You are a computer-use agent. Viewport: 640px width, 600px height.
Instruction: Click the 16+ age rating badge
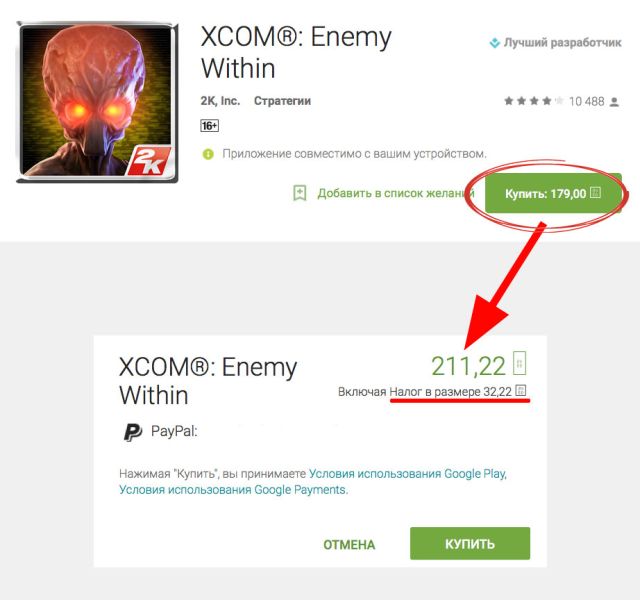tap(209, 125)
